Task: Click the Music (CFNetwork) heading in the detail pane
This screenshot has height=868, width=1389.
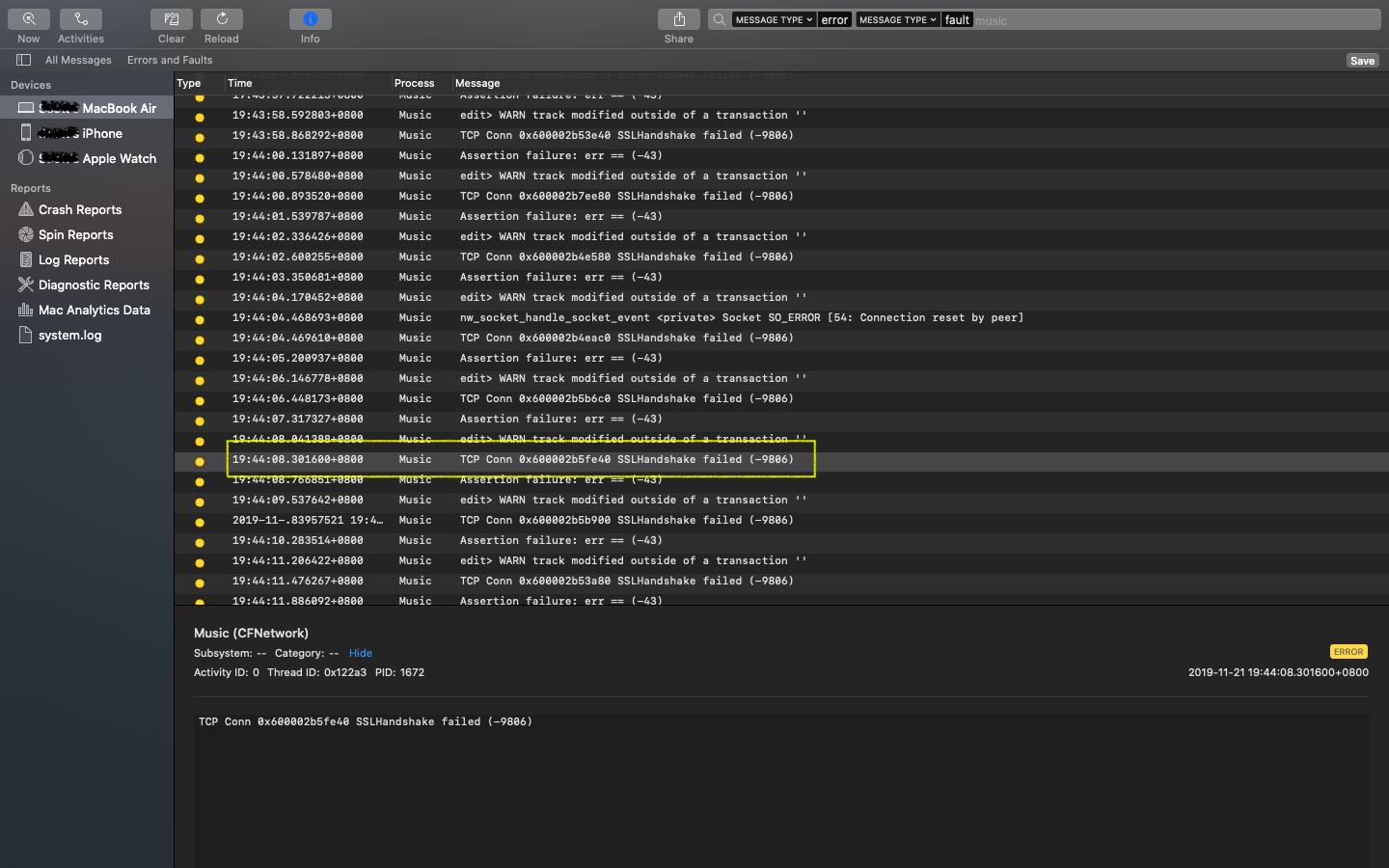Action: [x=251, y=633]
